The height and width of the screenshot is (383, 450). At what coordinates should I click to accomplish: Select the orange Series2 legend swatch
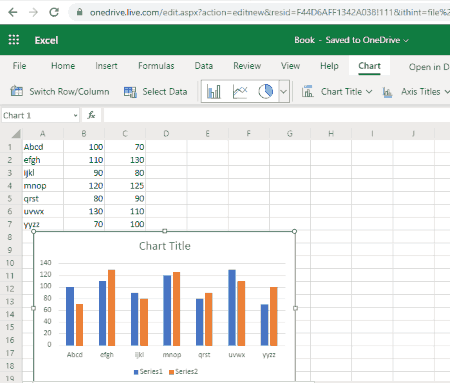coord(172,372)
